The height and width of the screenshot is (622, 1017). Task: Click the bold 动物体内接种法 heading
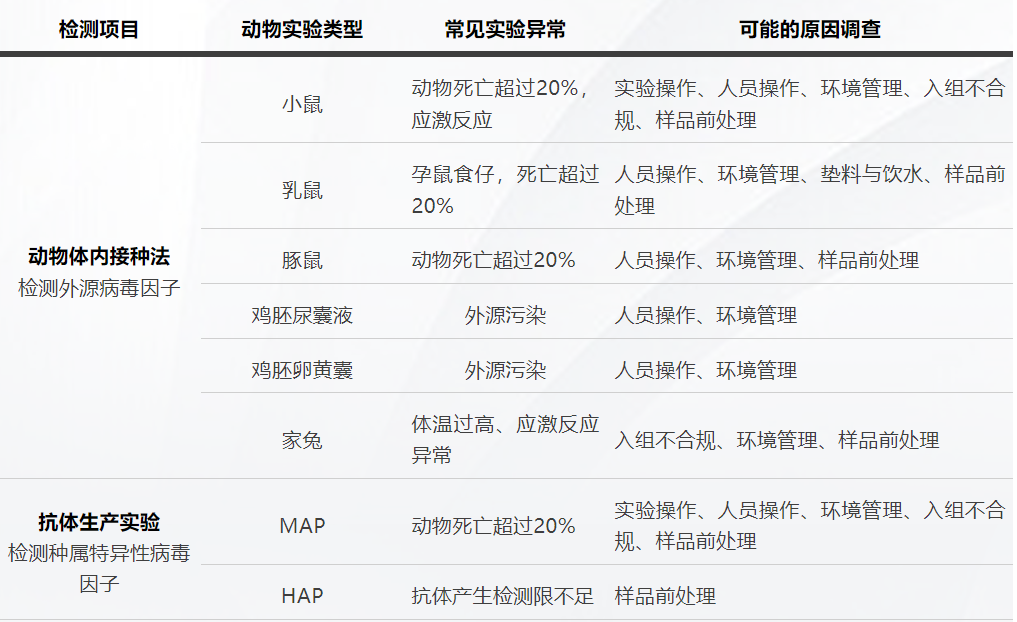click(x=99, y=255)
